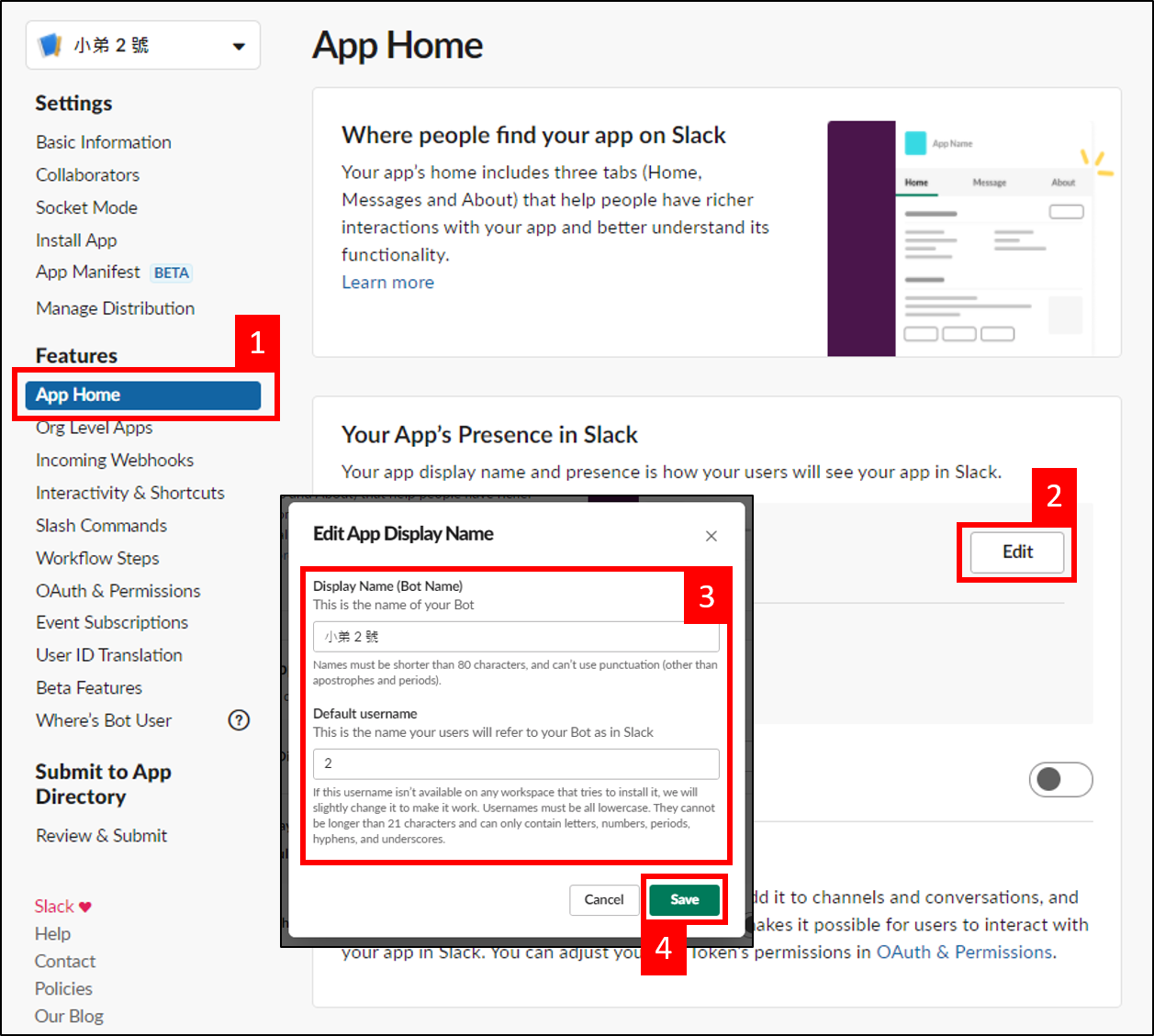This screenshot has width=1154, height=1036.
Task: Open the app selector dropdown 小弟 2 號
Action: point(143,45)
